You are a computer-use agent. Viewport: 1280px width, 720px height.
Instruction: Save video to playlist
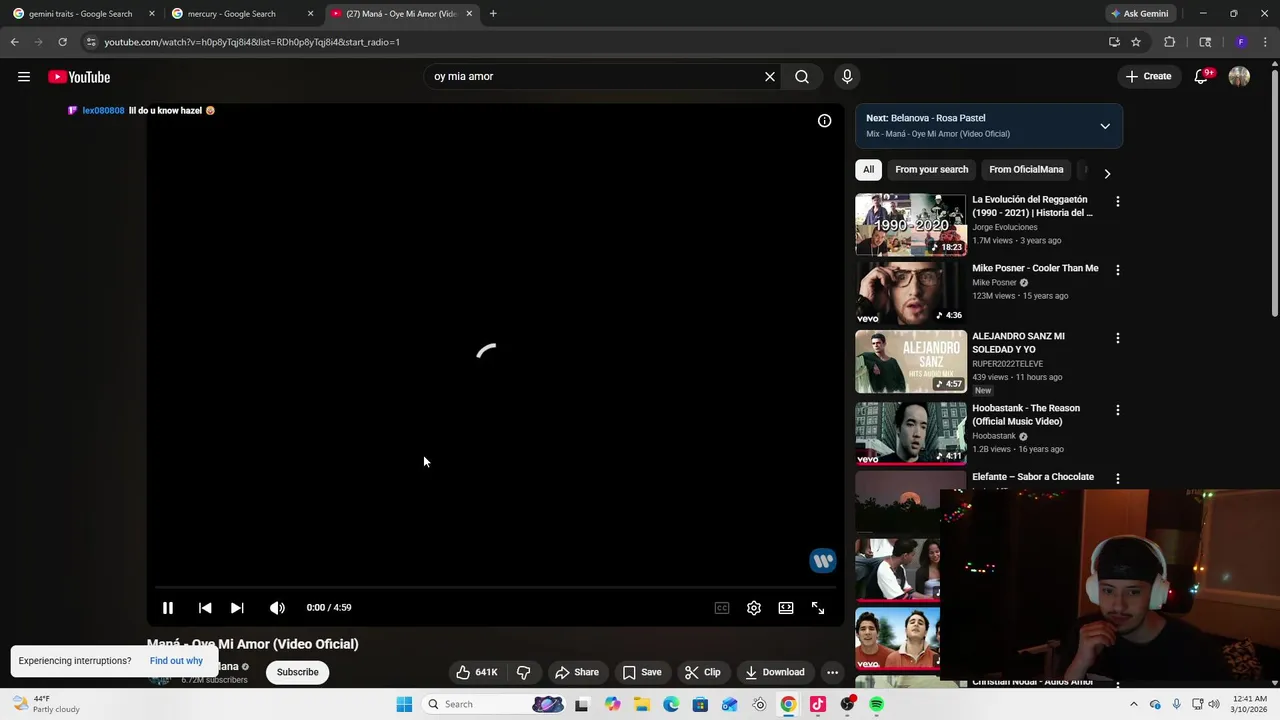coord(642,672)
